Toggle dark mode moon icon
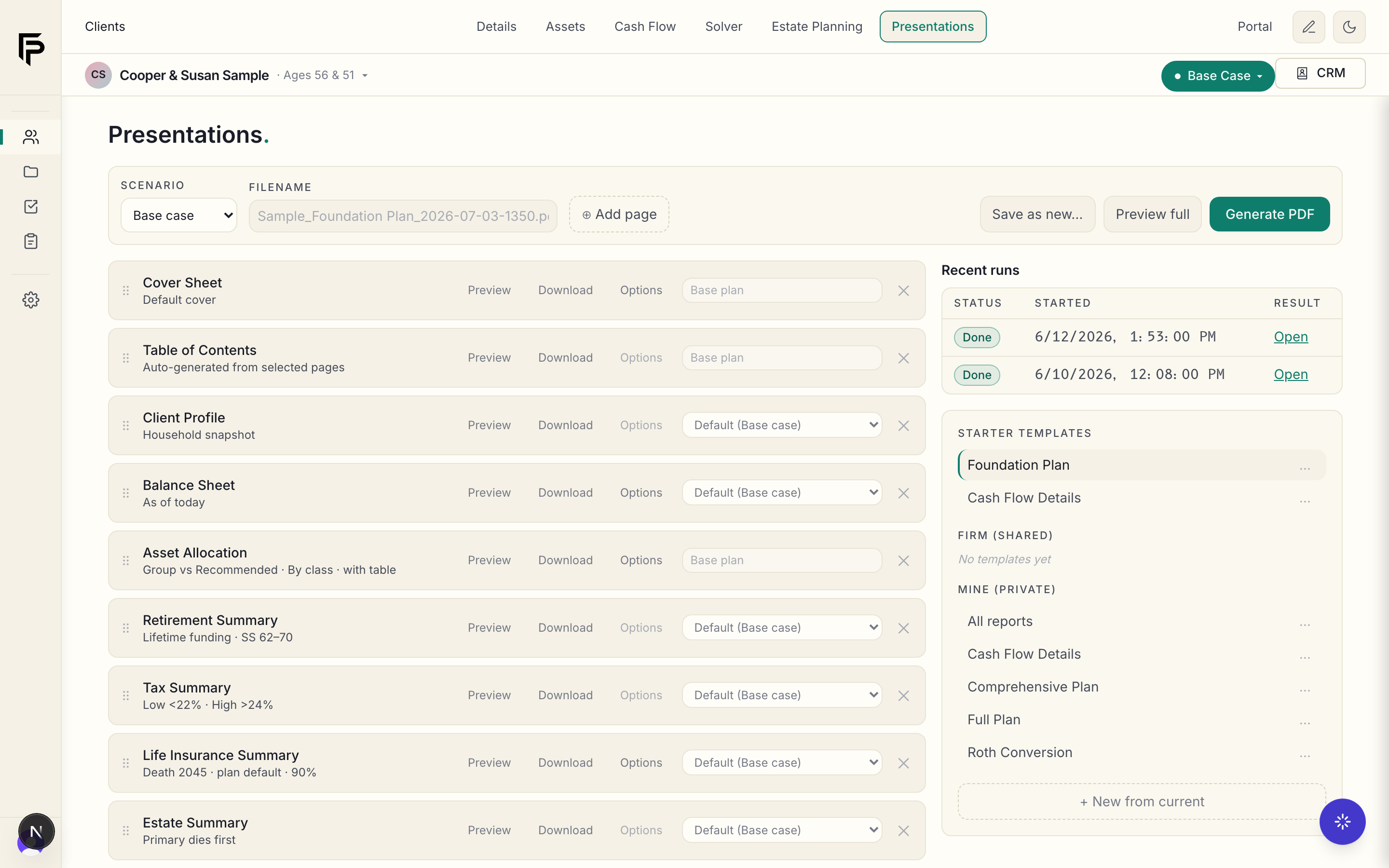 pyautogui.click(x=1349, y=27)
